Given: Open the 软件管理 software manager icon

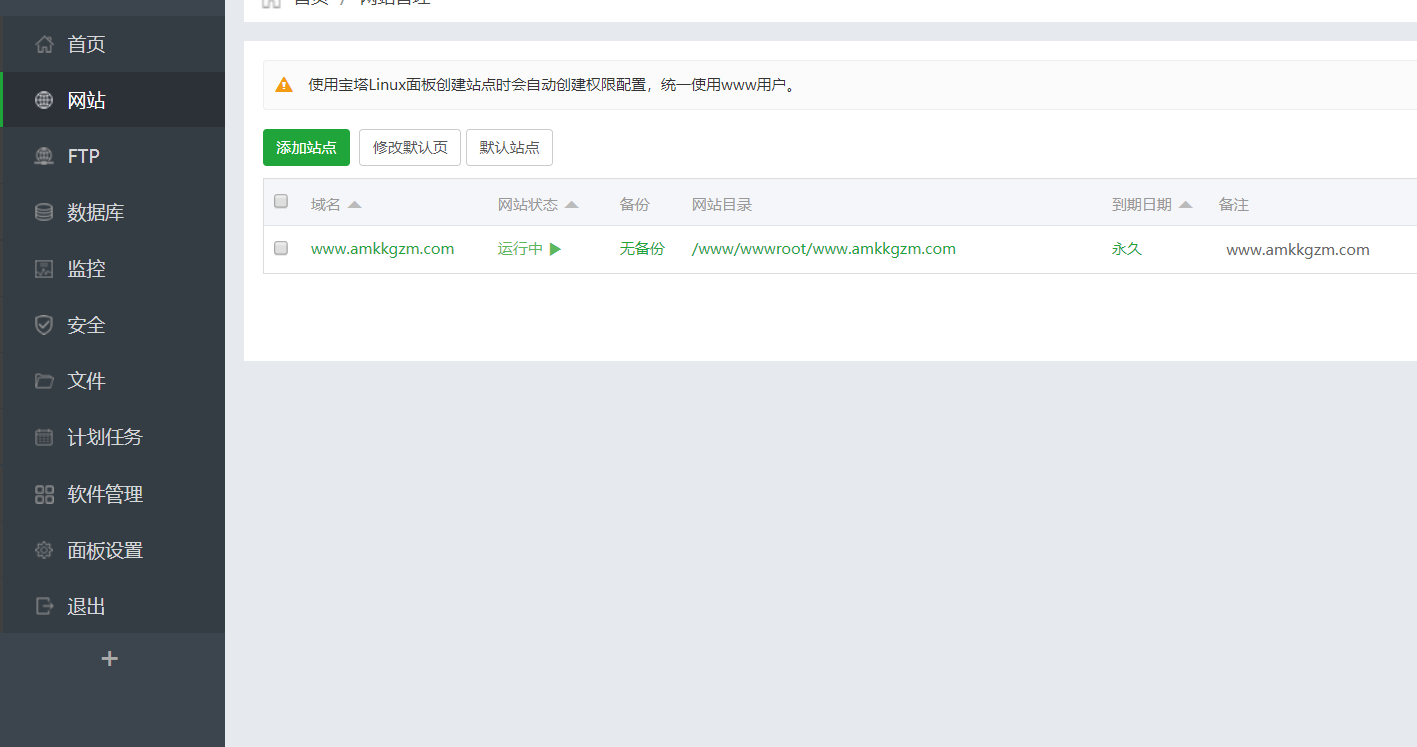Looking at the screenshot, I should [43, 493].
